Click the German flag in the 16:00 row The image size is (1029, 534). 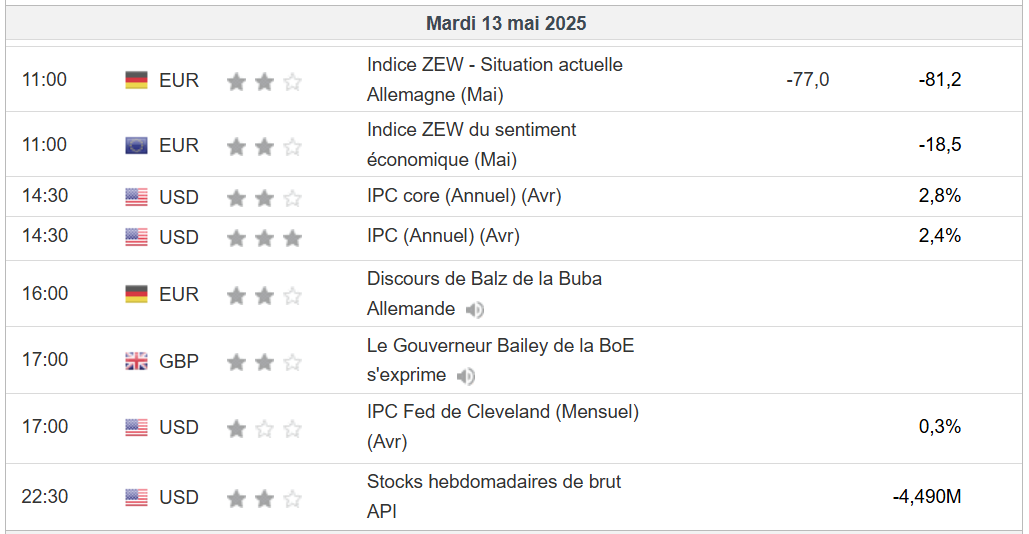136,294
